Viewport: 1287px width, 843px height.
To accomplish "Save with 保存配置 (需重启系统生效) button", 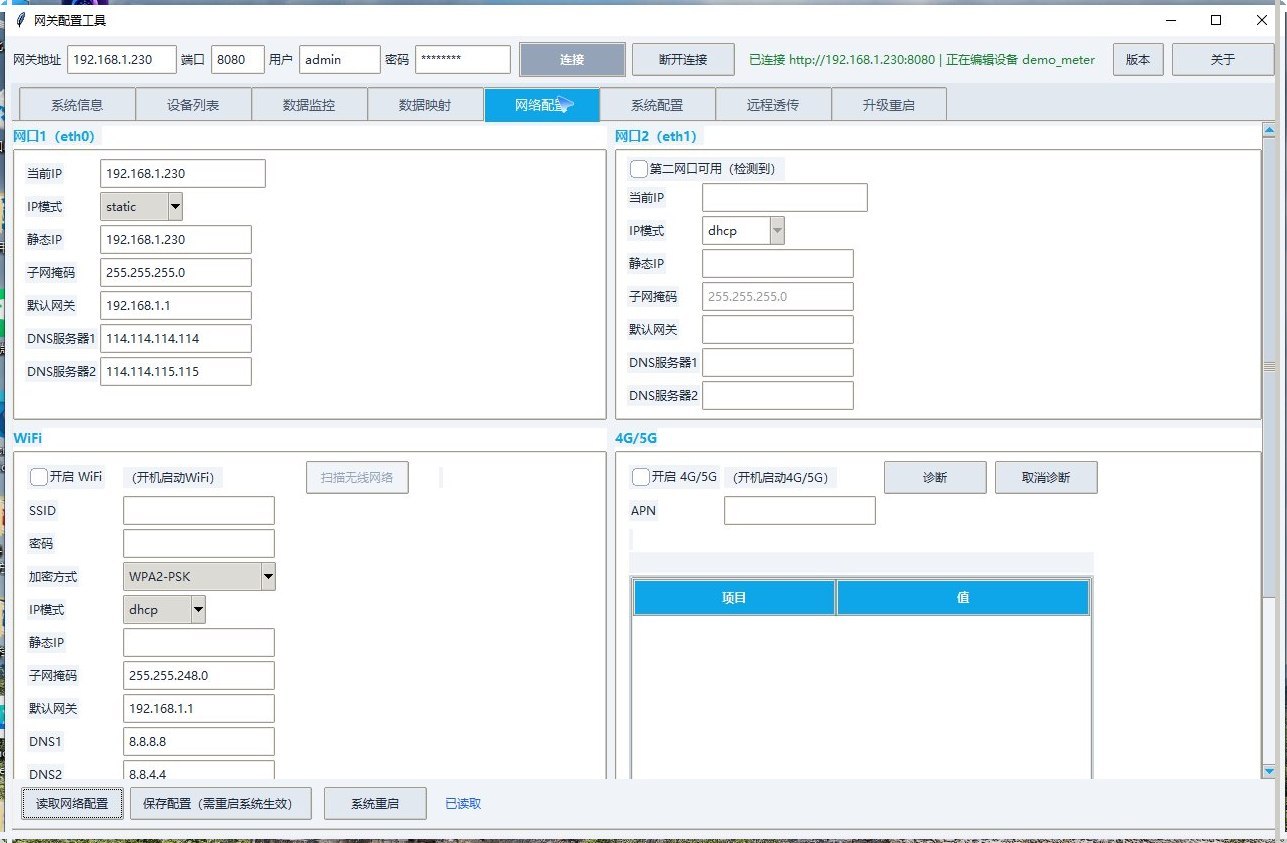I will 220,804.
